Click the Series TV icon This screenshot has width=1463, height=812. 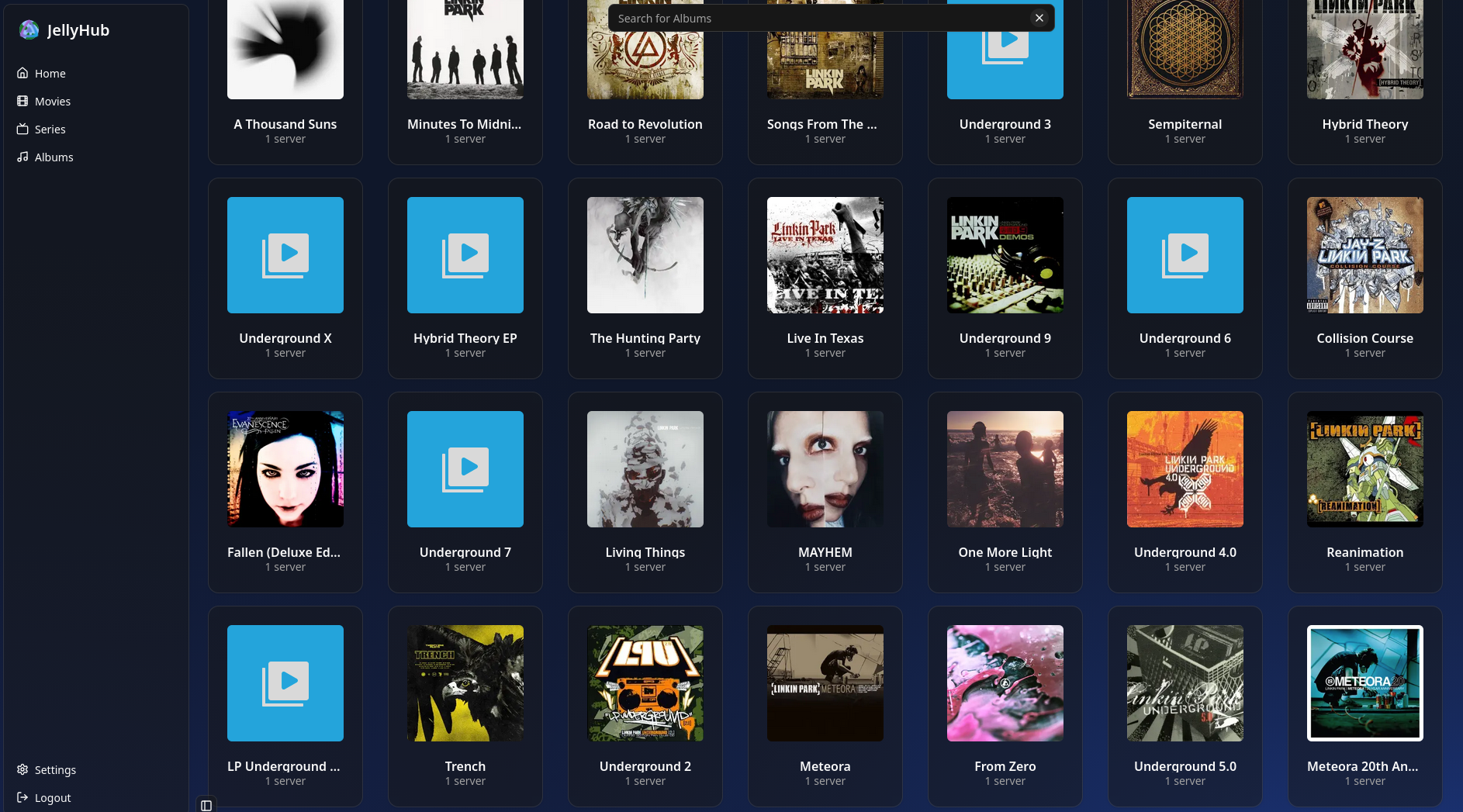[22, 129]
